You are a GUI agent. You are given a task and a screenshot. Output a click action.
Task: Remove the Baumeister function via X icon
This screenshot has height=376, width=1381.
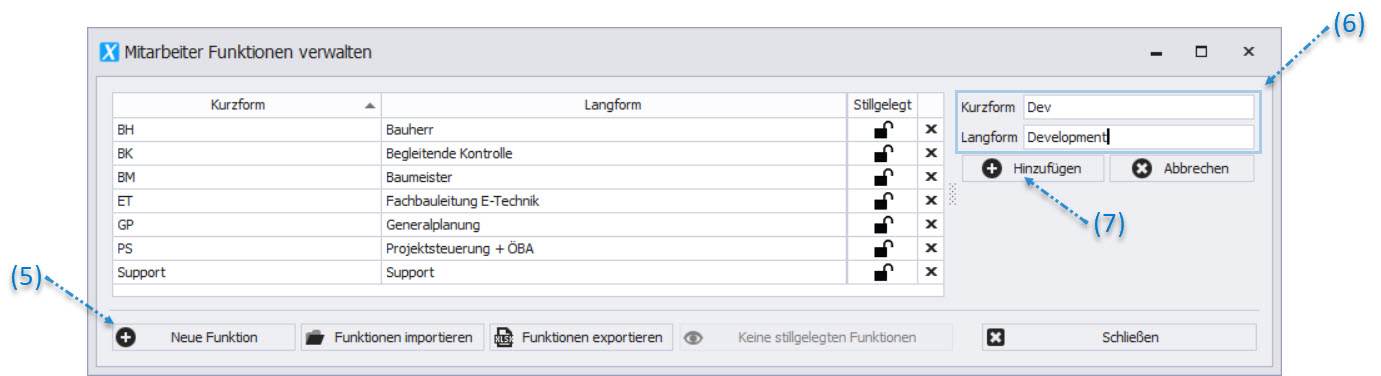[x=930, y=177]
